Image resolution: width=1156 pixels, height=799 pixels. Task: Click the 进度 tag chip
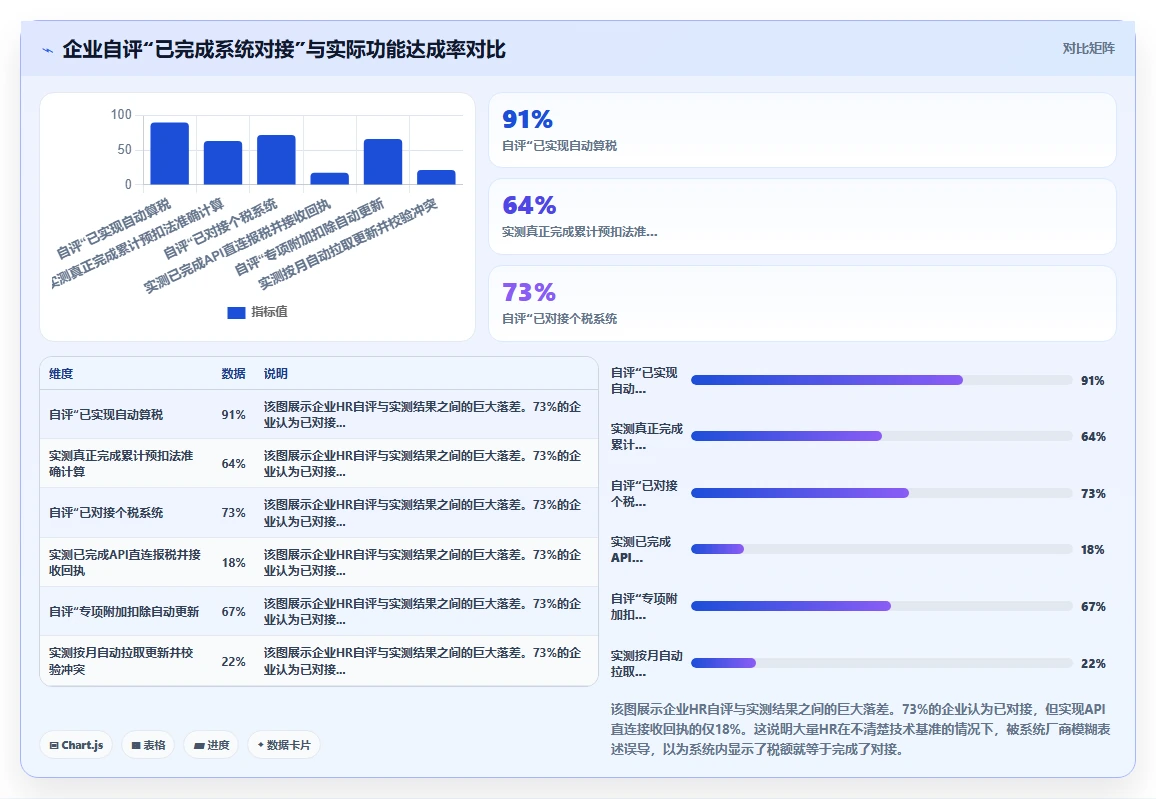coord(212,745)
